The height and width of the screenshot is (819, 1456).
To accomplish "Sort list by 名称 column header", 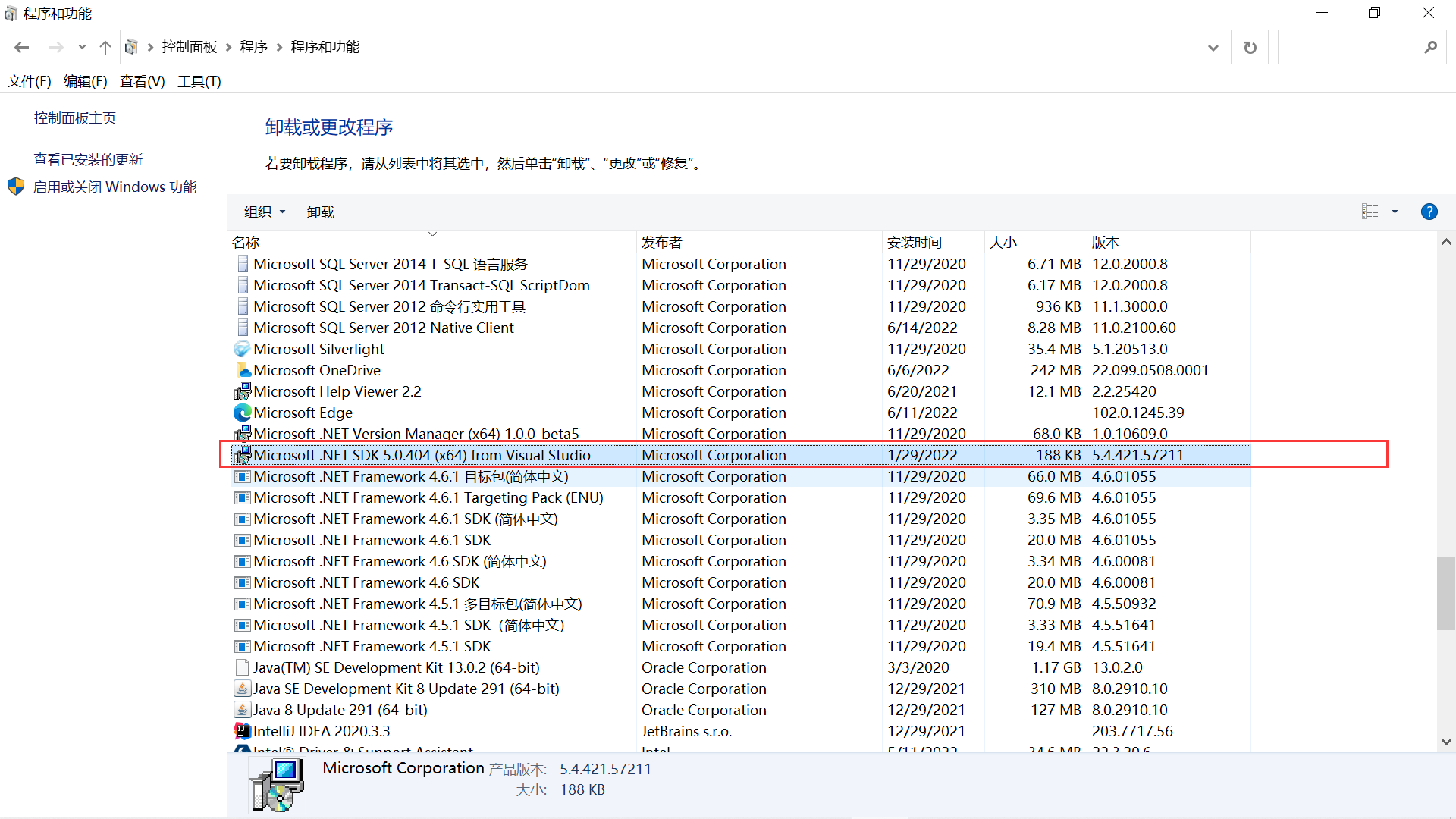I will [x=432, y=242].
